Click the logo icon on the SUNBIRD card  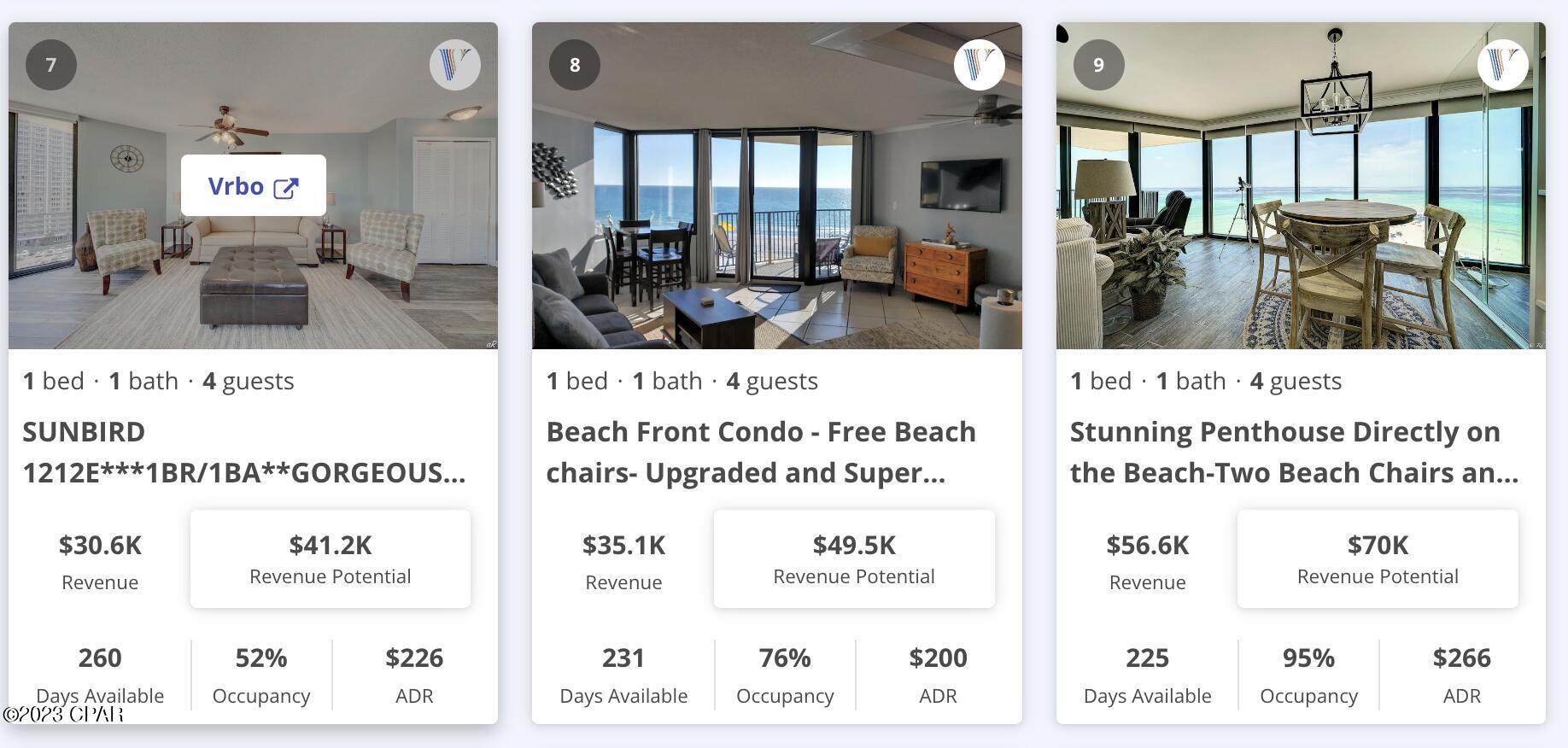456,64
